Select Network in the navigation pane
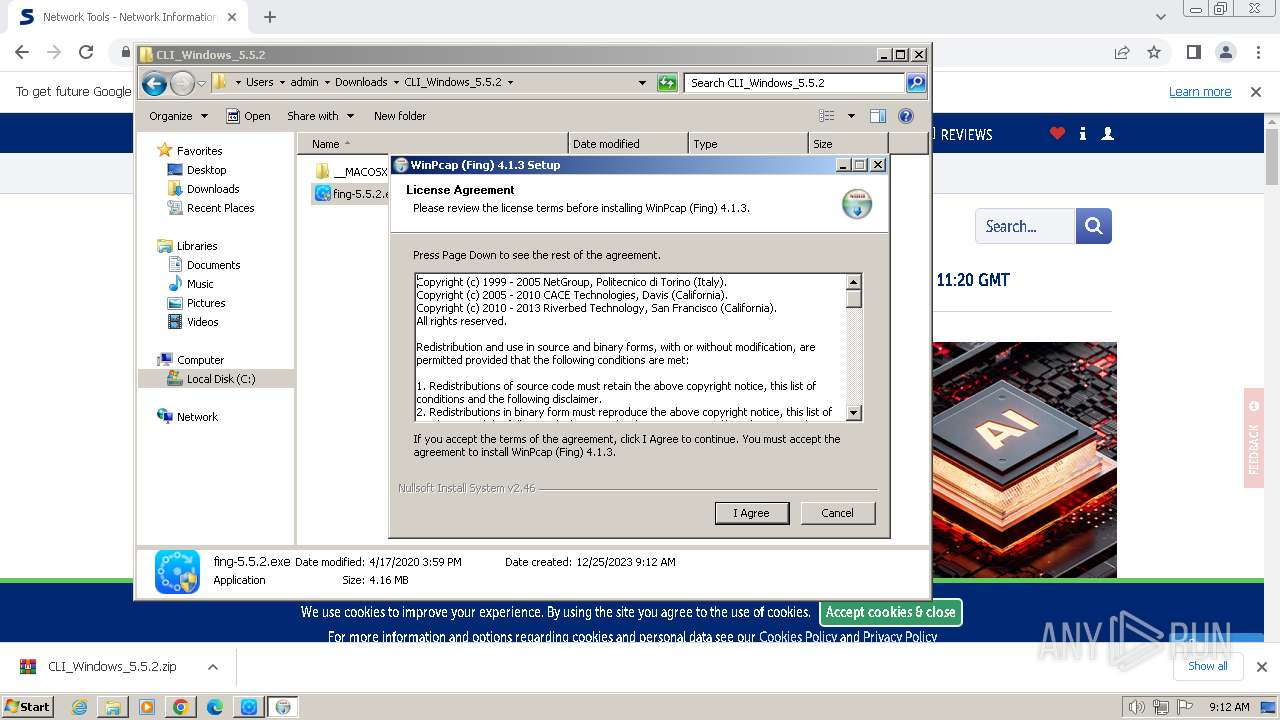This screenshot has height=720, width=1280. click(197, 417)
